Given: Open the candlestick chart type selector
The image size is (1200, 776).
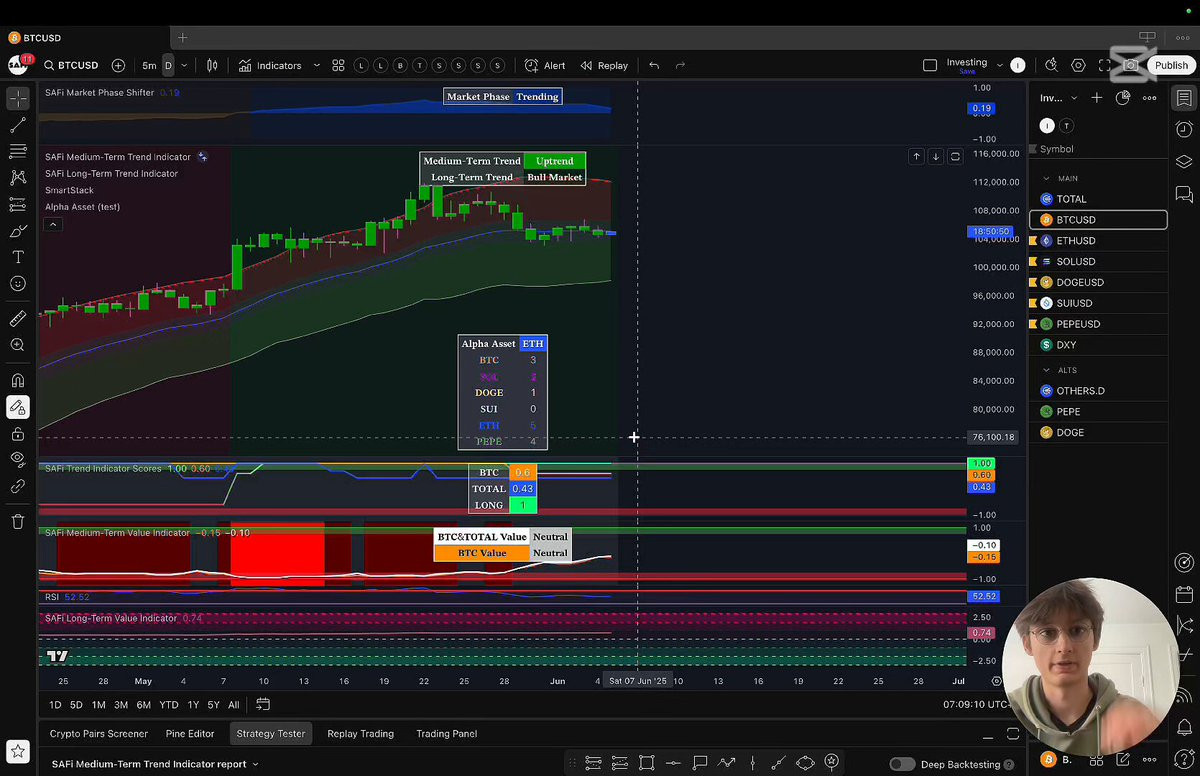Looking at the screenshot, I should point(212,65).
